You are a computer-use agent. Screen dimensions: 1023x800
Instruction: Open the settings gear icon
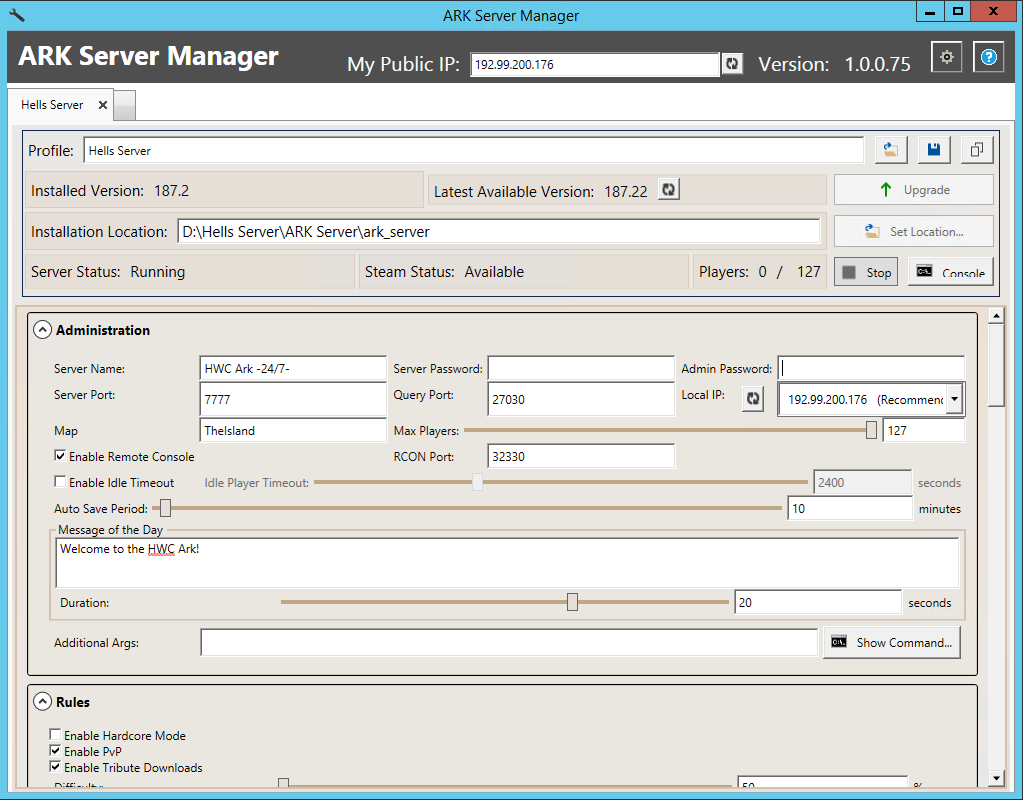point(946,58)
